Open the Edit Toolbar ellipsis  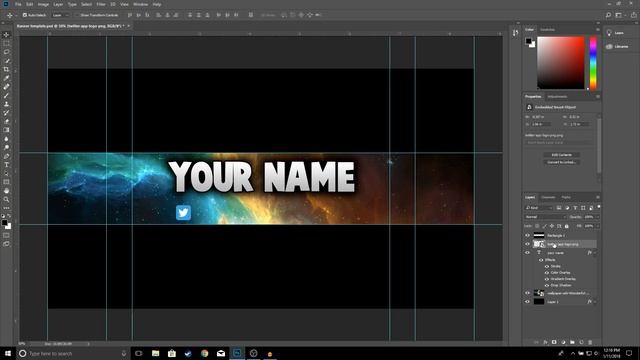(x=6, y=208)
